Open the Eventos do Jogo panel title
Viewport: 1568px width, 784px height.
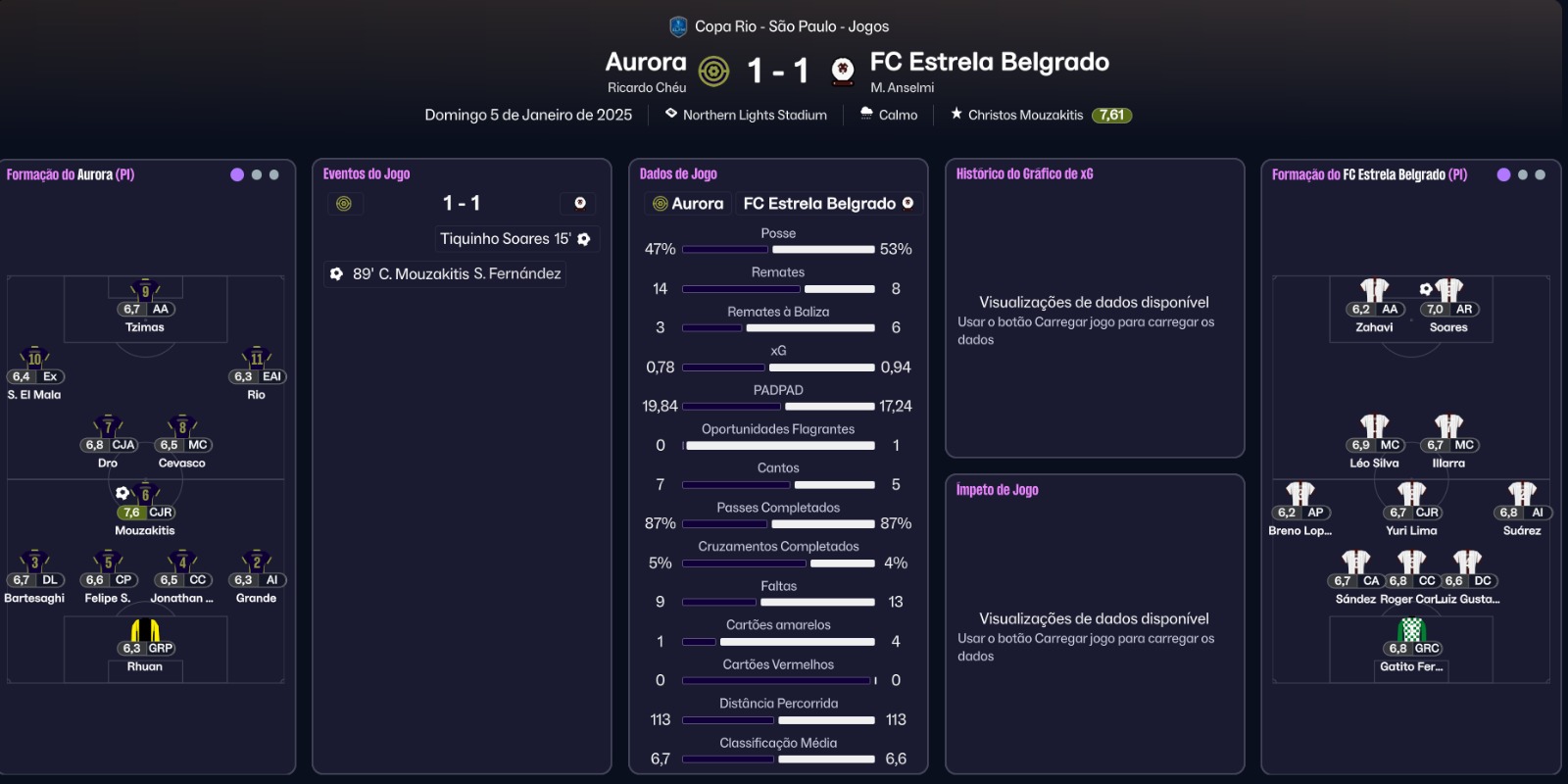click(367, 173)
